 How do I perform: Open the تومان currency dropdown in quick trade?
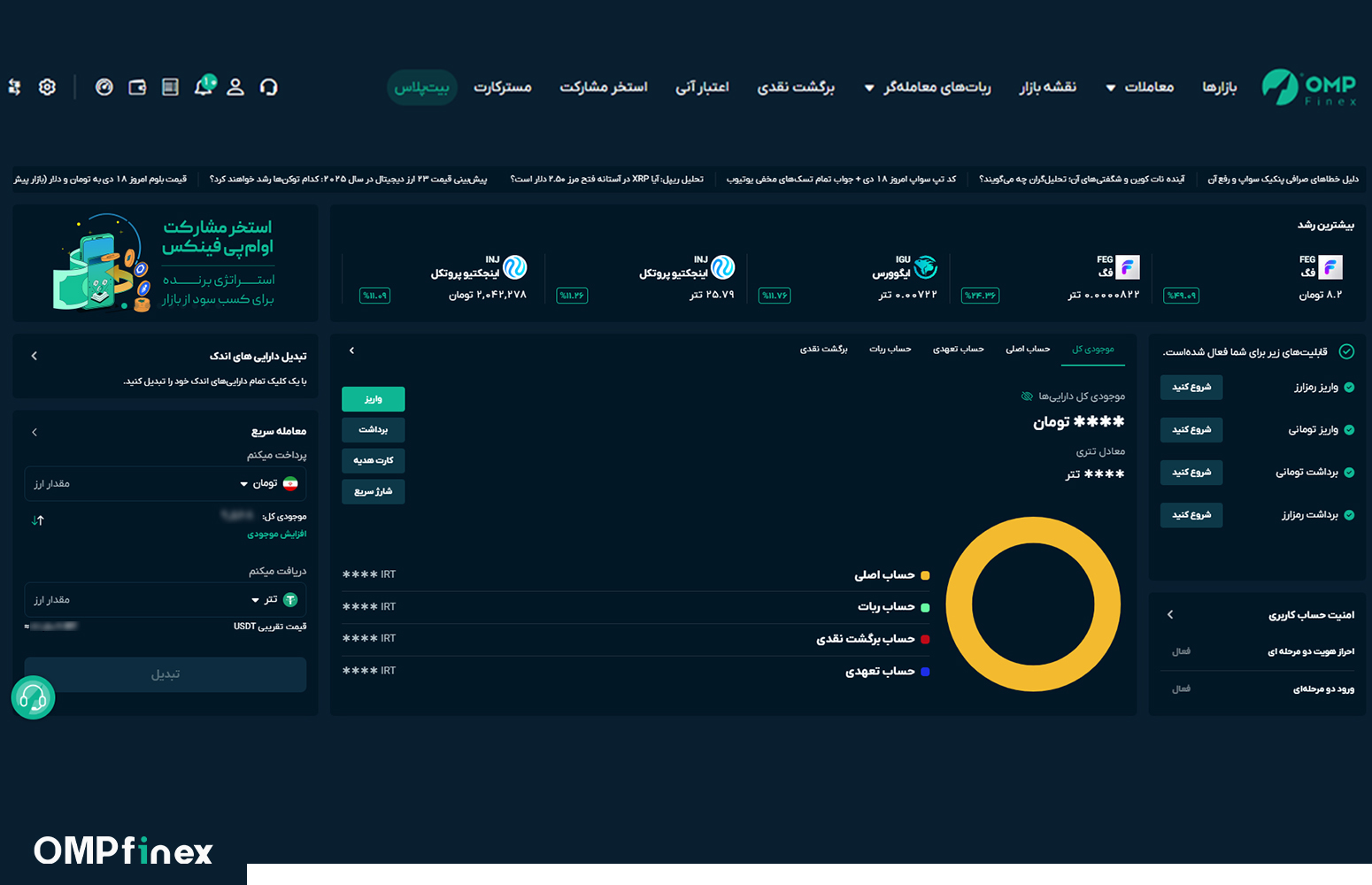pos(258,483)
